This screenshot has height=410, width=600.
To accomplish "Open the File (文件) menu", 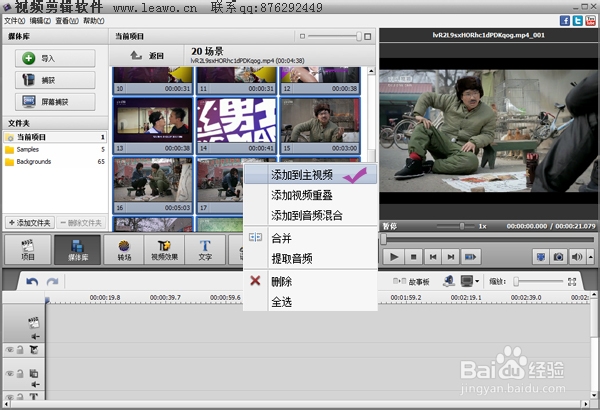I will pyautogui.click(x=15, y=21).
